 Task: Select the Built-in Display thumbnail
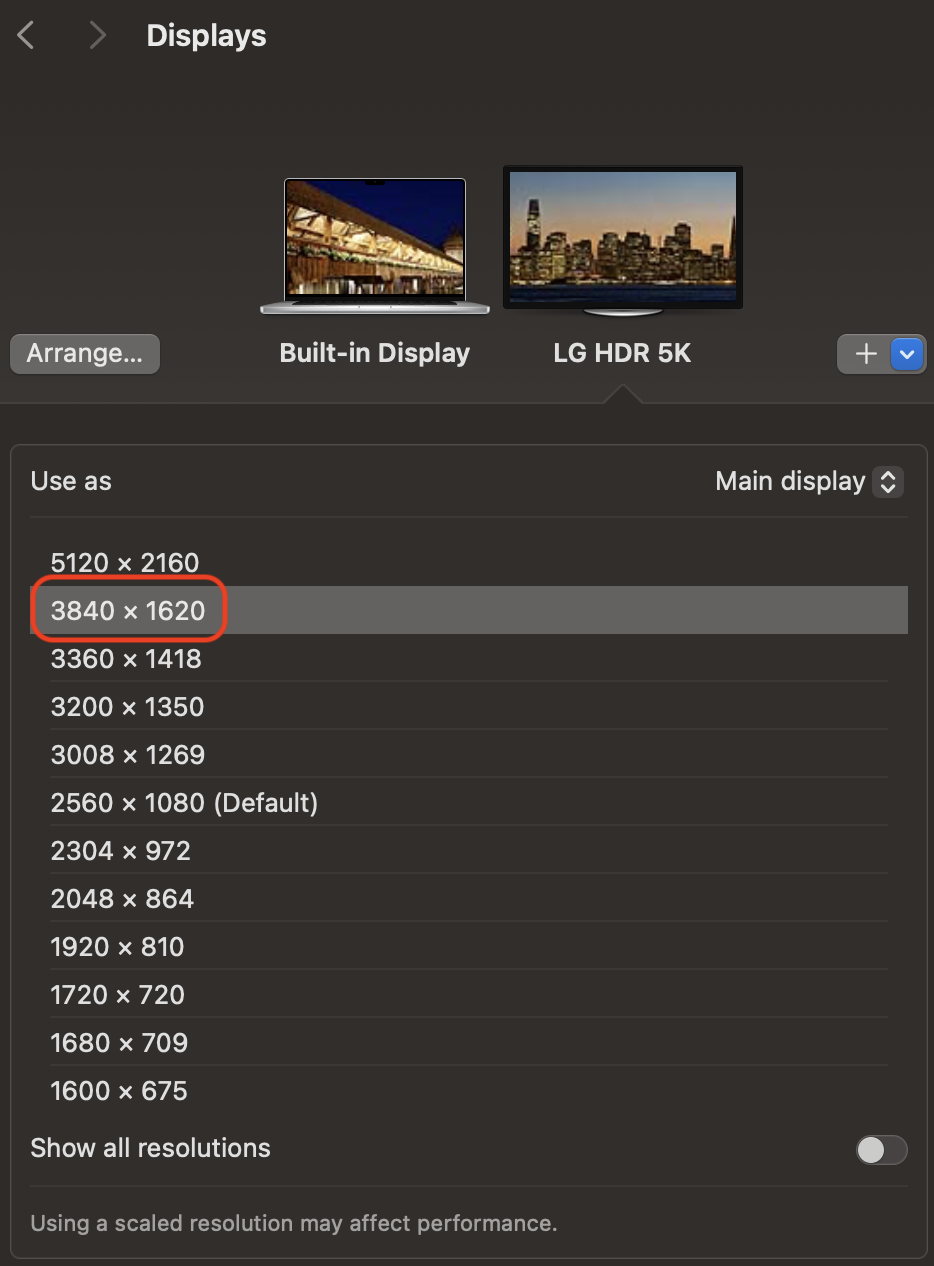pos(375,246)
